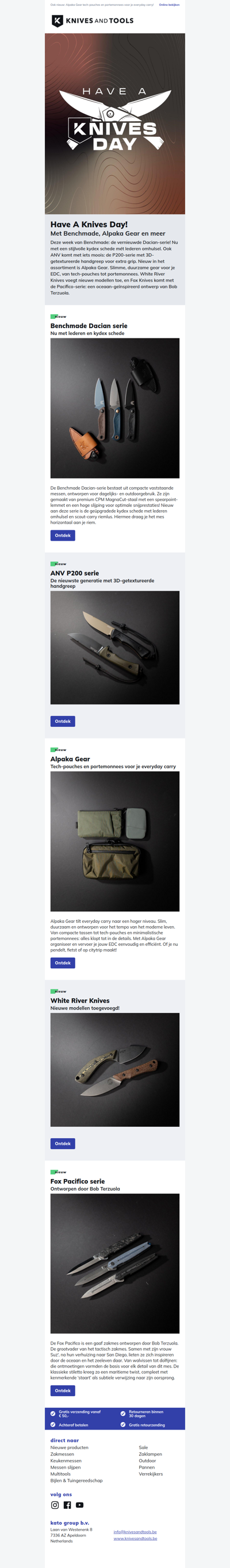This screenshot has width=230, height=1568.
Task: Open the Instagram icon under volg ons
Action: pyautogui.click(x=55, y=1505)
